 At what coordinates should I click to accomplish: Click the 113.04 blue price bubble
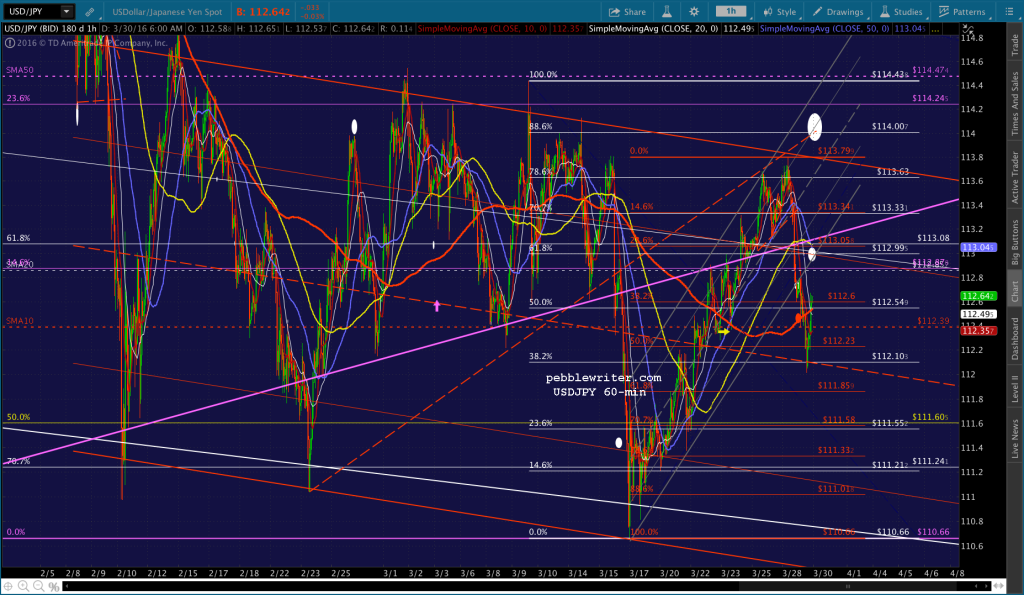coord(978,248)
